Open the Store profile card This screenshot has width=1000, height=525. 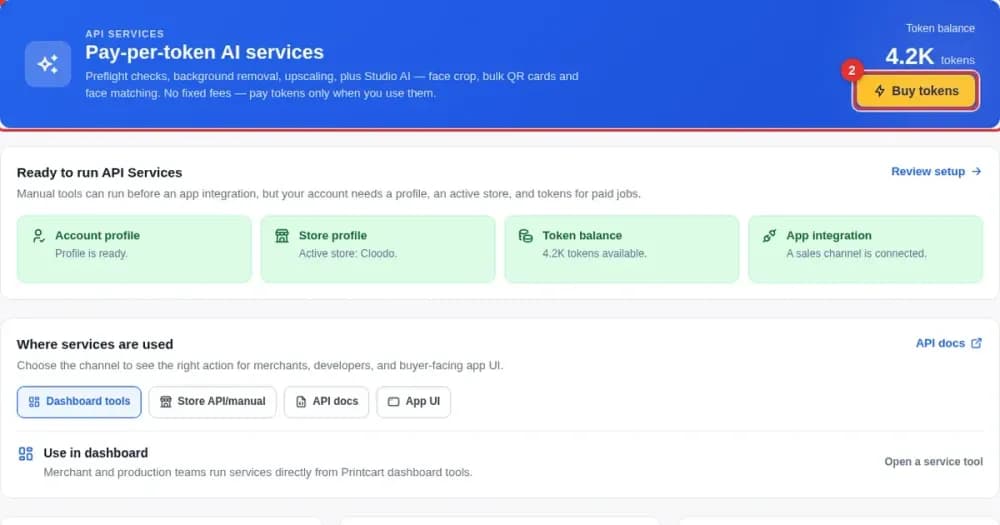click(x=378, y=249)
